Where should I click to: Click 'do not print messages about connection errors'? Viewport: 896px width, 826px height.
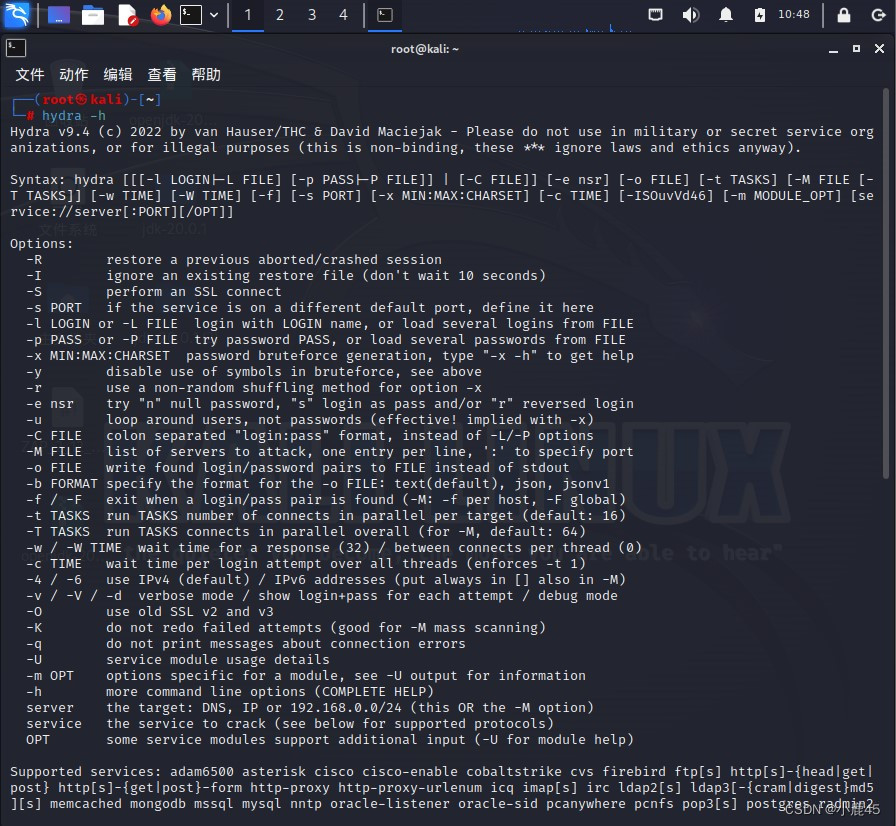(x=286, y=644)
